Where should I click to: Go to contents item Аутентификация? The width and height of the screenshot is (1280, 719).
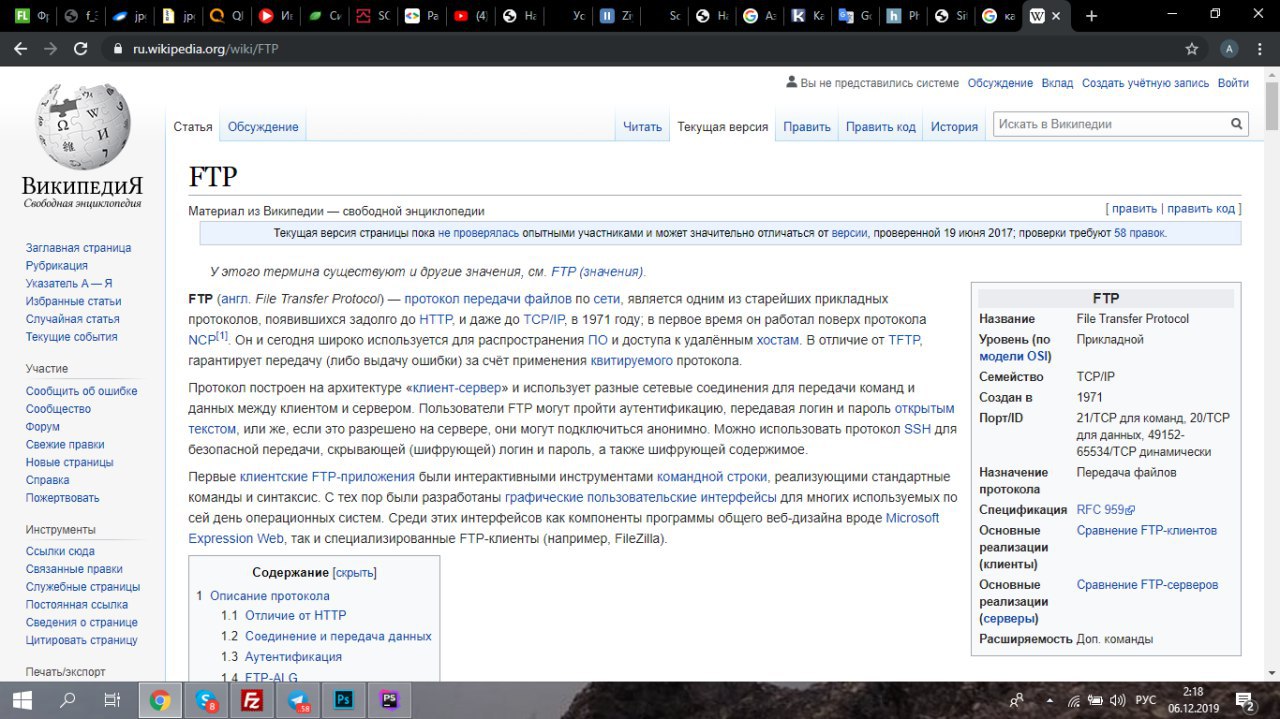click(293, 657)
